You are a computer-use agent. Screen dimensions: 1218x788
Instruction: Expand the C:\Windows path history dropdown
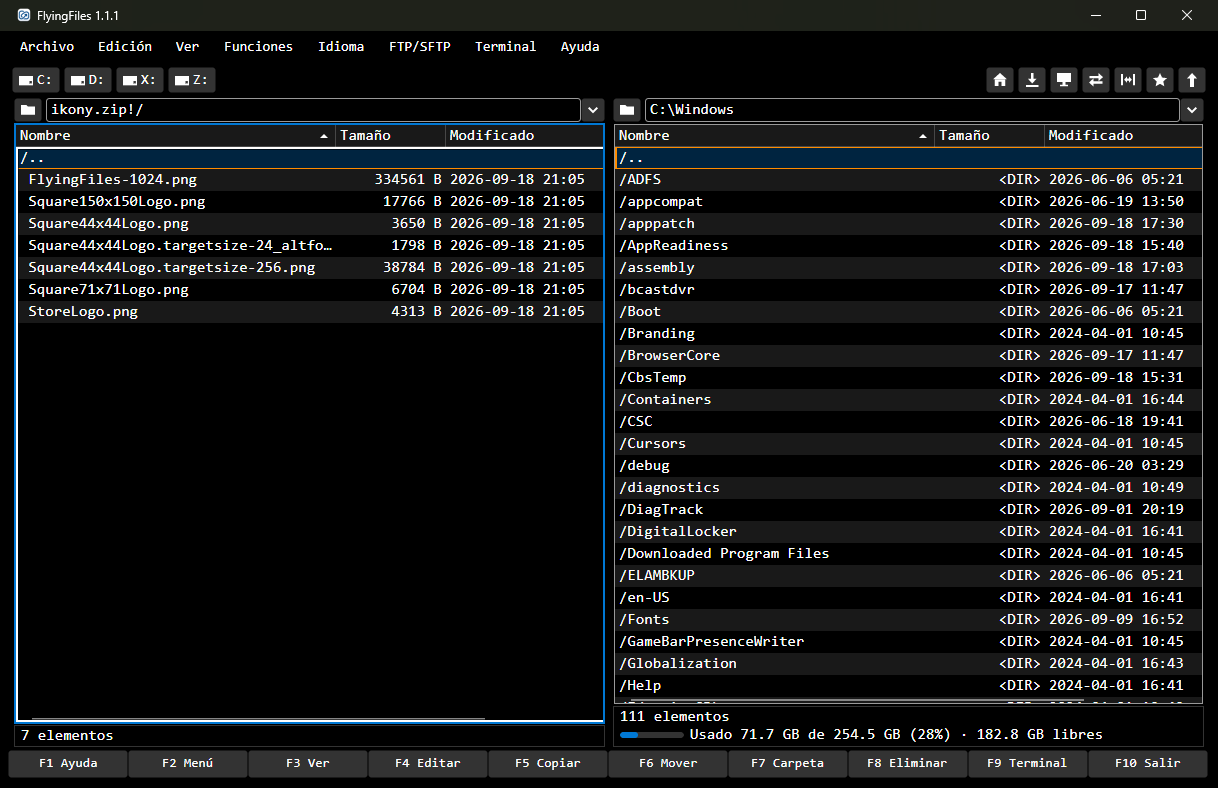point(1192,110)
